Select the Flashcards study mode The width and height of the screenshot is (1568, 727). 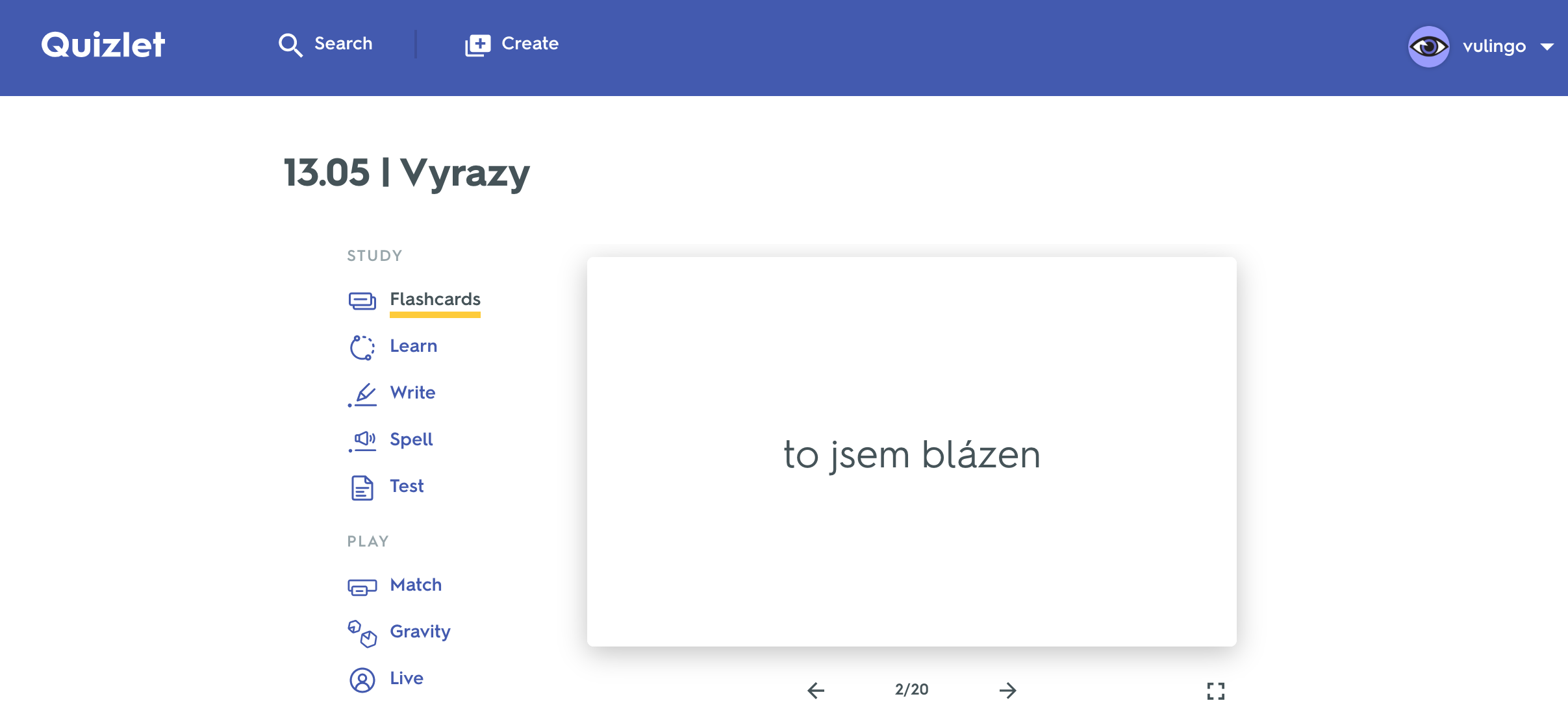435,299
